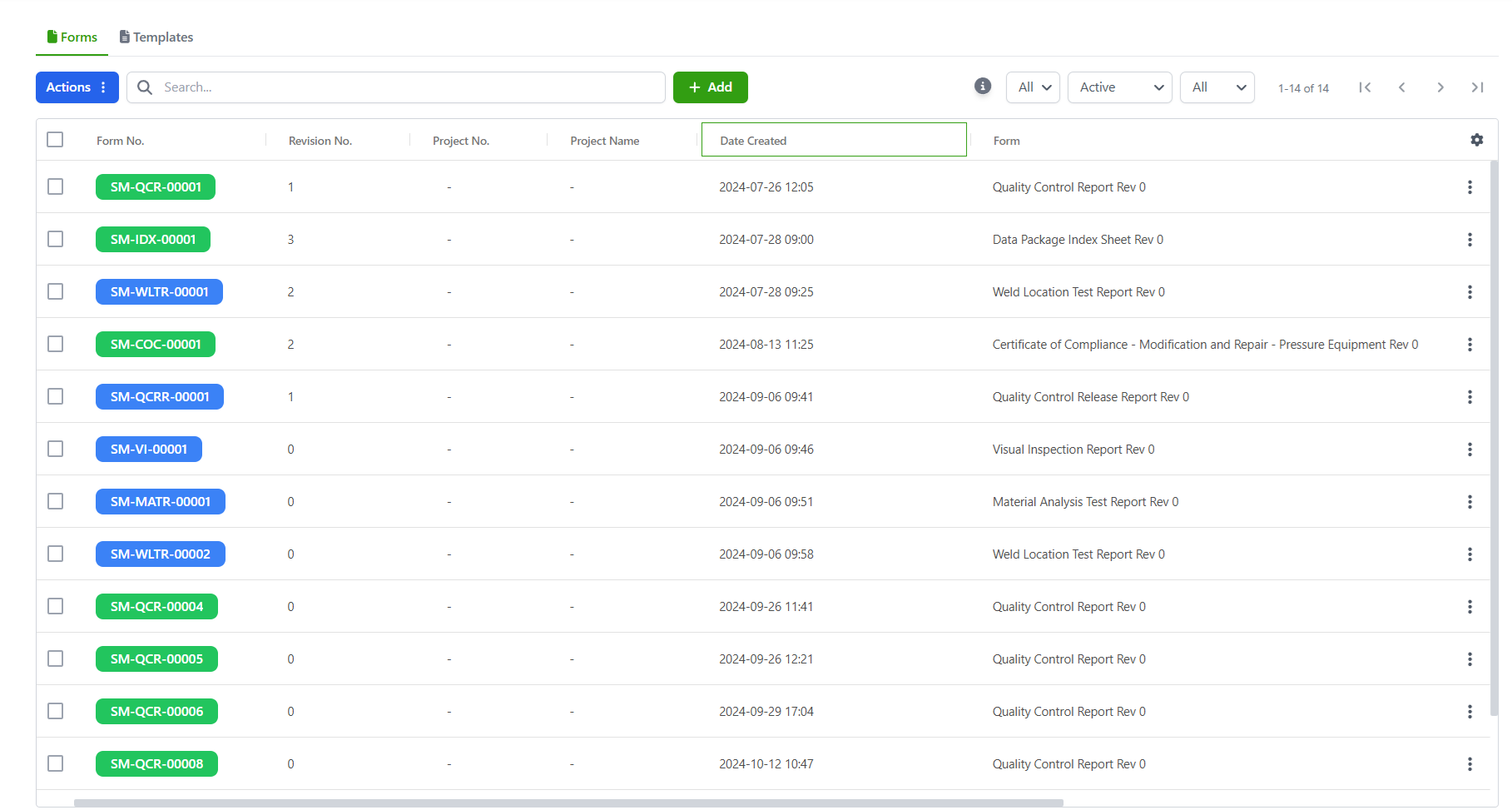
Task: Sort by Revision No. column header
Action: (x=320, y=141)
